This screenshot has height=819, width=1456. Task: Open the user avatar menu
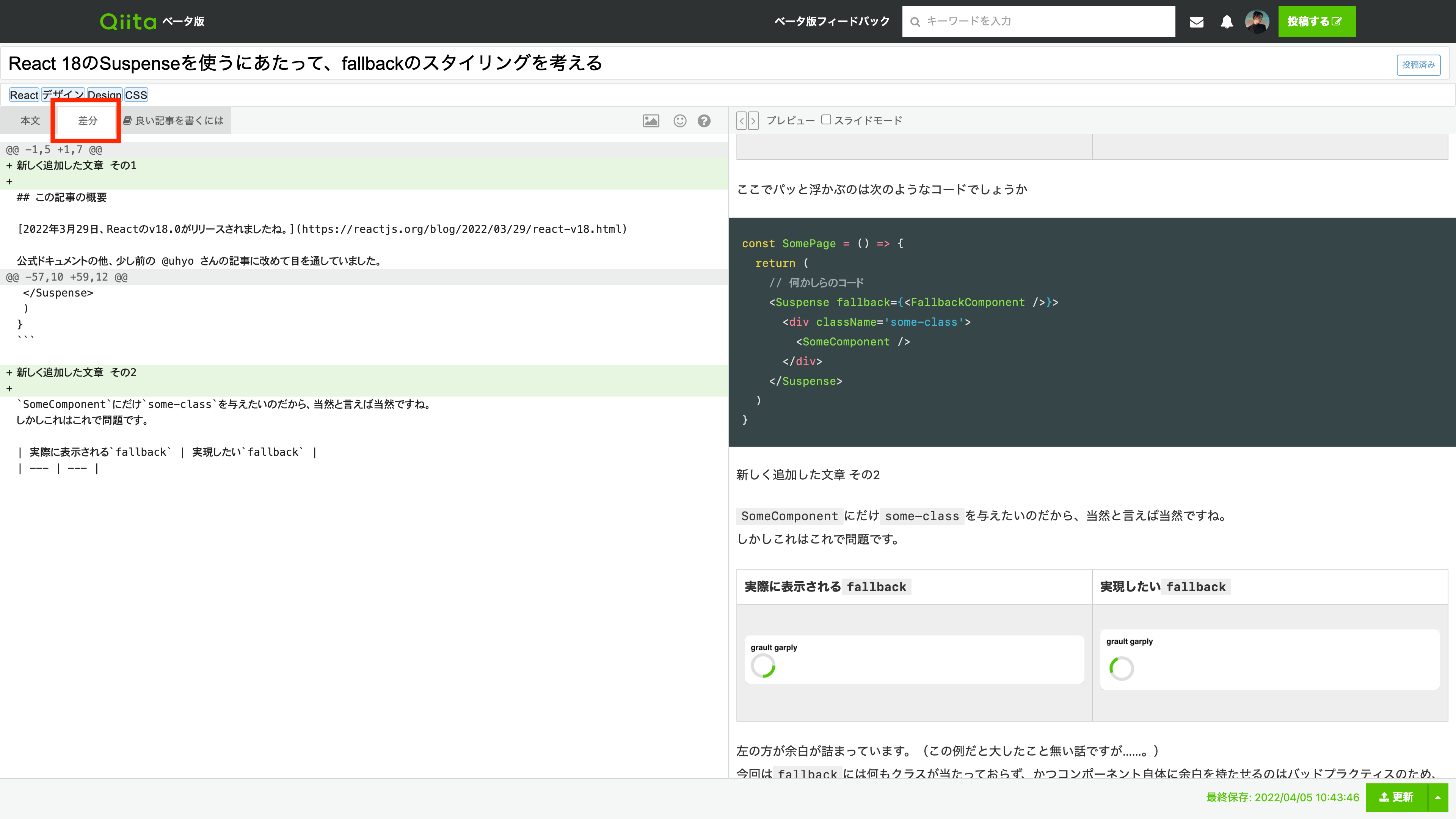point(1257,22)
